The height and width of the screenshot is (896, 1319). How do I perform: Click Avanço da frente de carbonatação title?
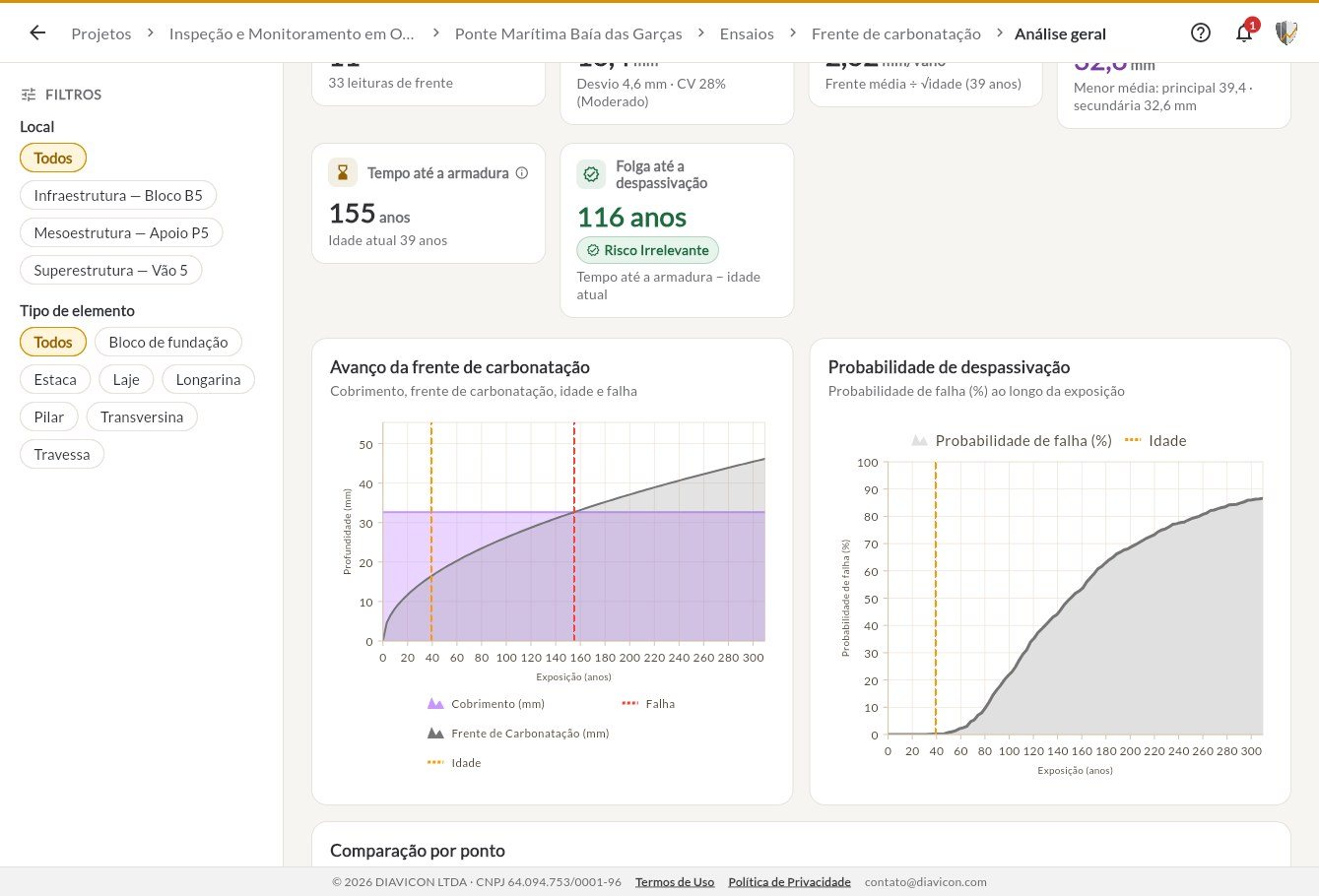click(460, 367)
